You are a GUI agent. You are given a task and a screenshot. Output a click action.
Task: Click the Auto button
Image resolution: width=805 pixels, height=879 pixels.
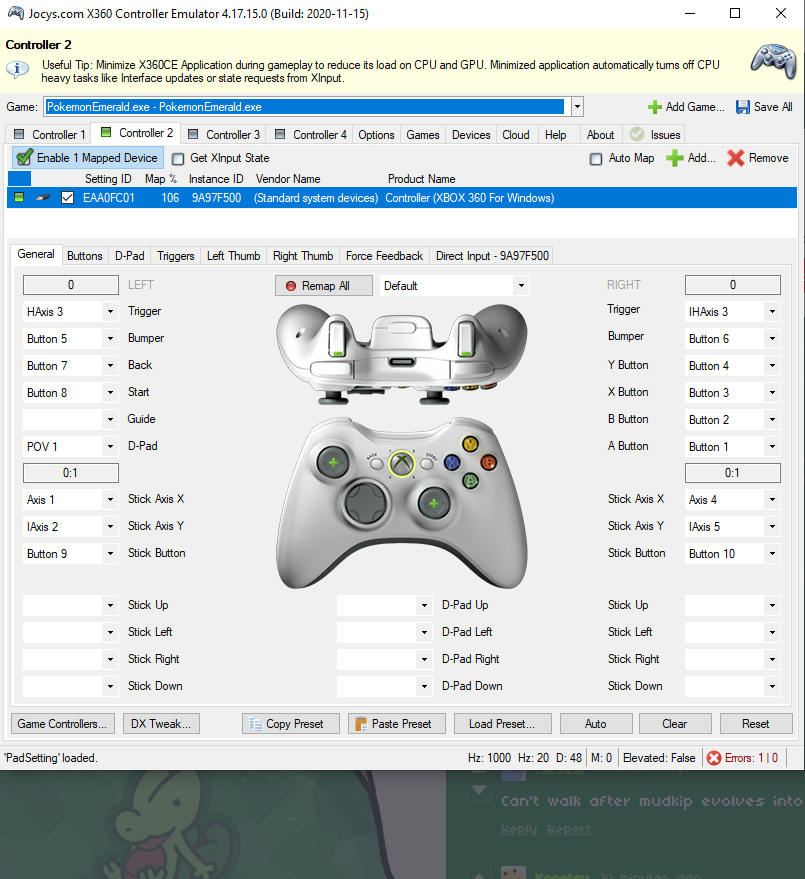[x=596, y=724]
